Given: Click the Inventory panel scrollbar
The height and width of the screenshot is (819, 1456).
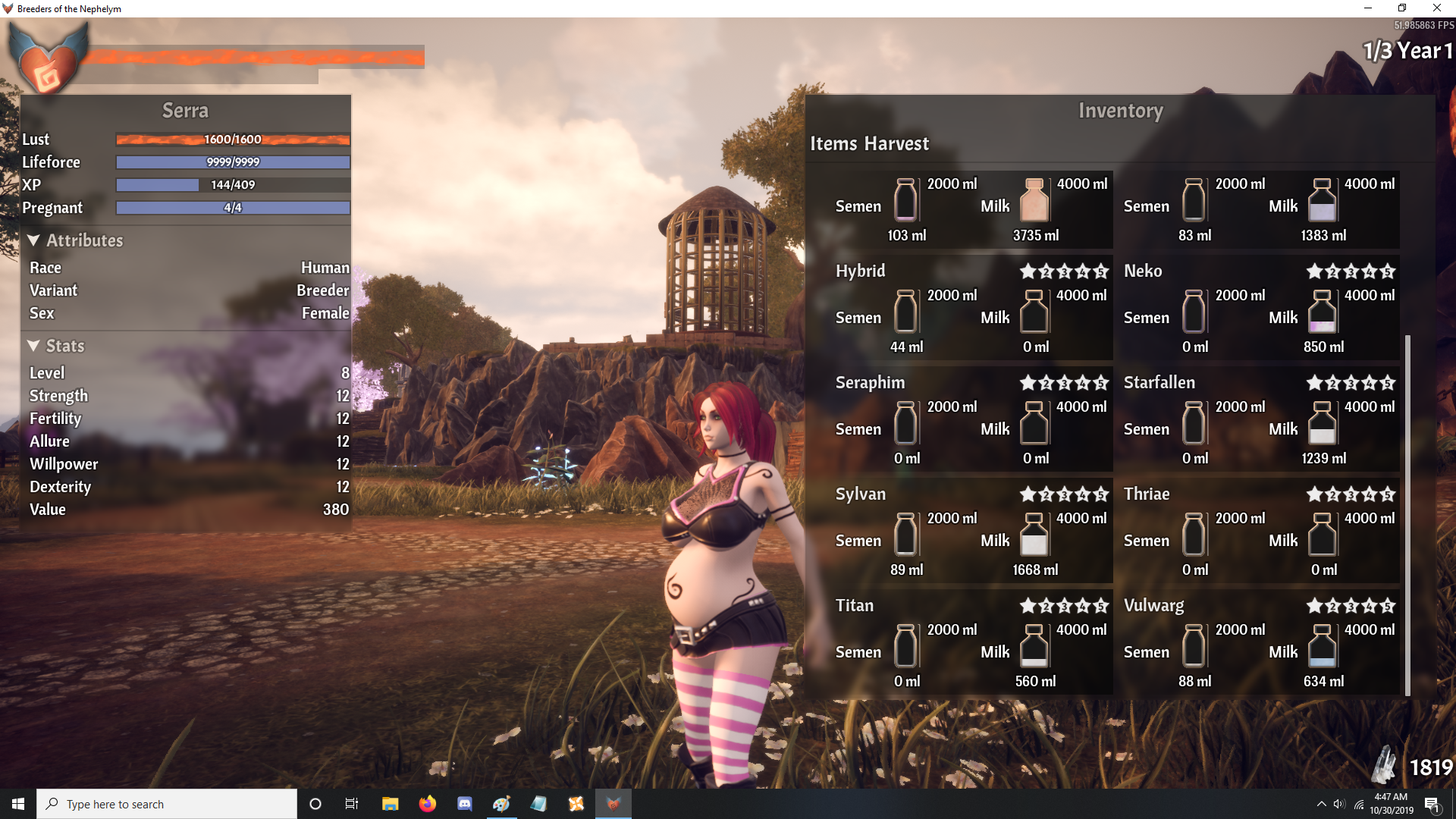Looking at the screenshot, I should (1407, 515).
